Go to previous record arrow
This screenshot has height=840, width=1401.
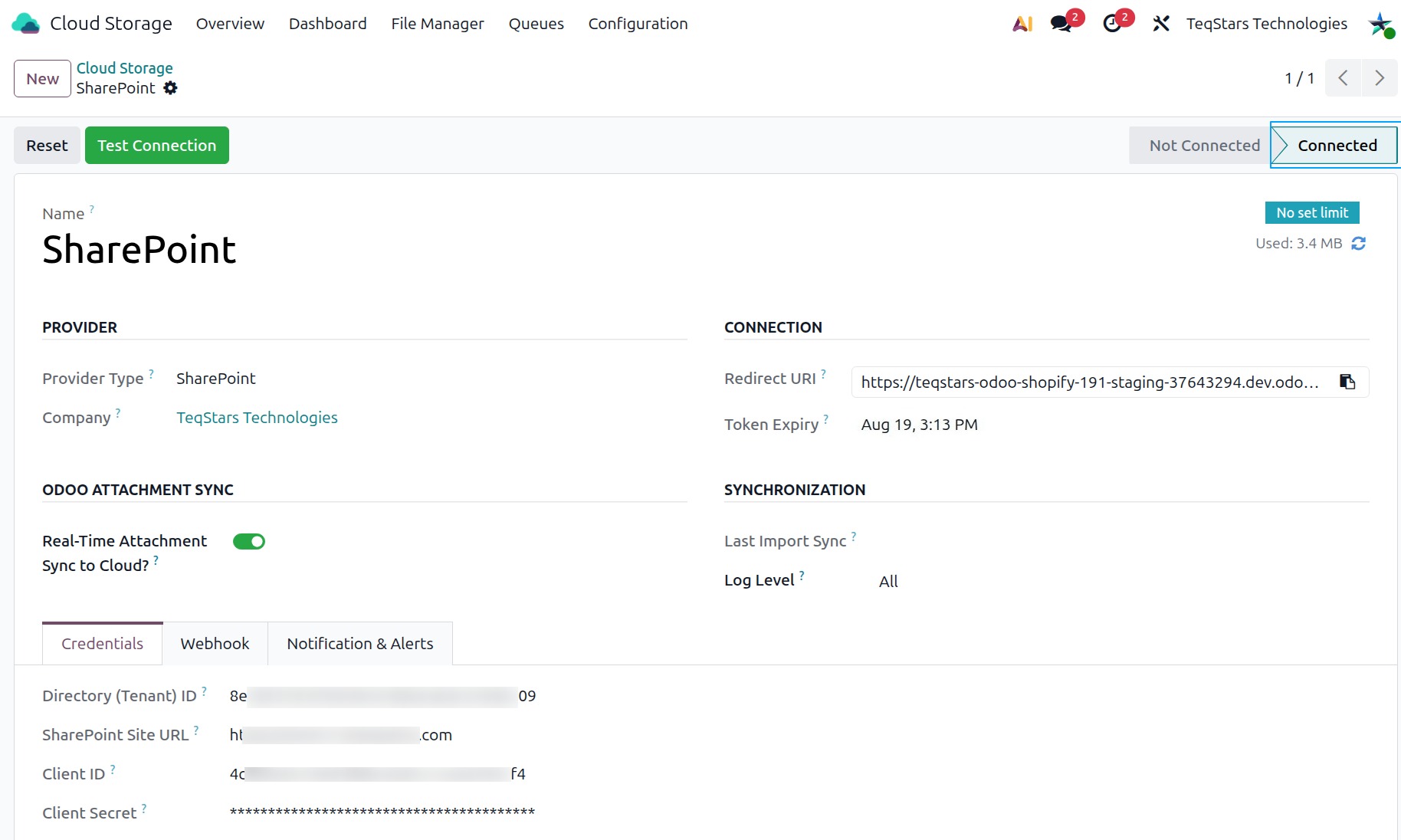click(x=1343, y=78)
